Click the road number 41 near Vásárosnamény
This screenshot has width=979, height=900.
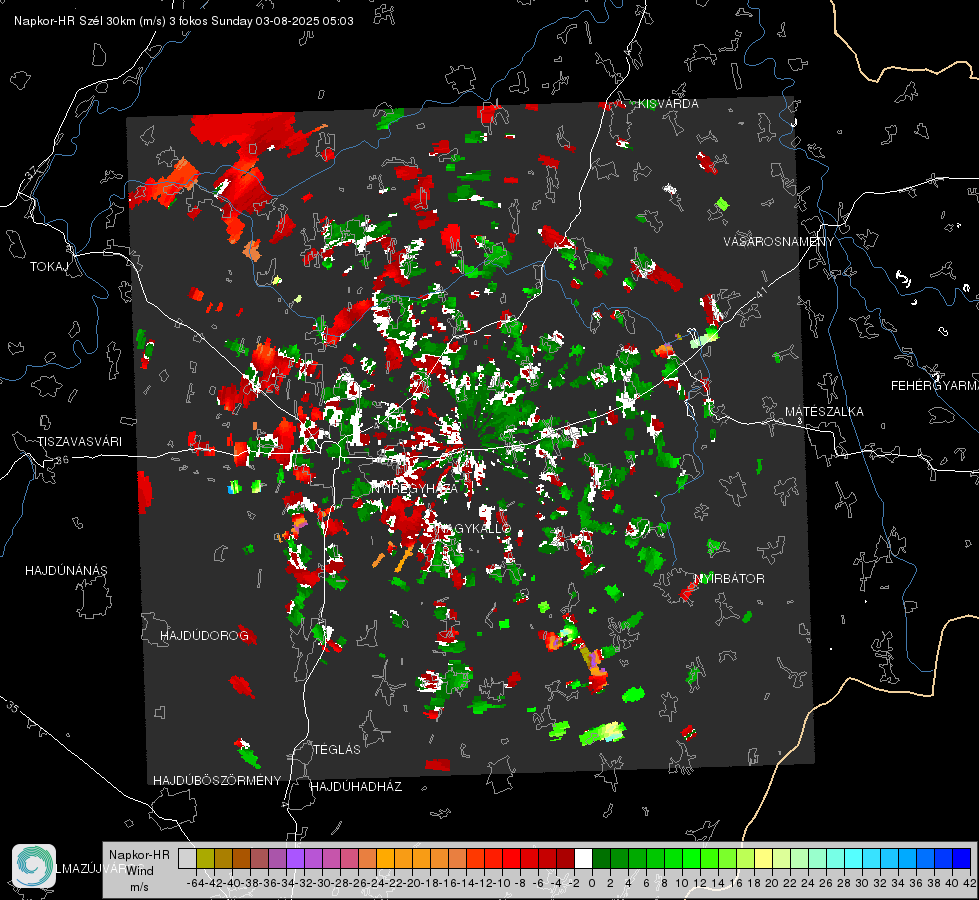coord(760,292)
